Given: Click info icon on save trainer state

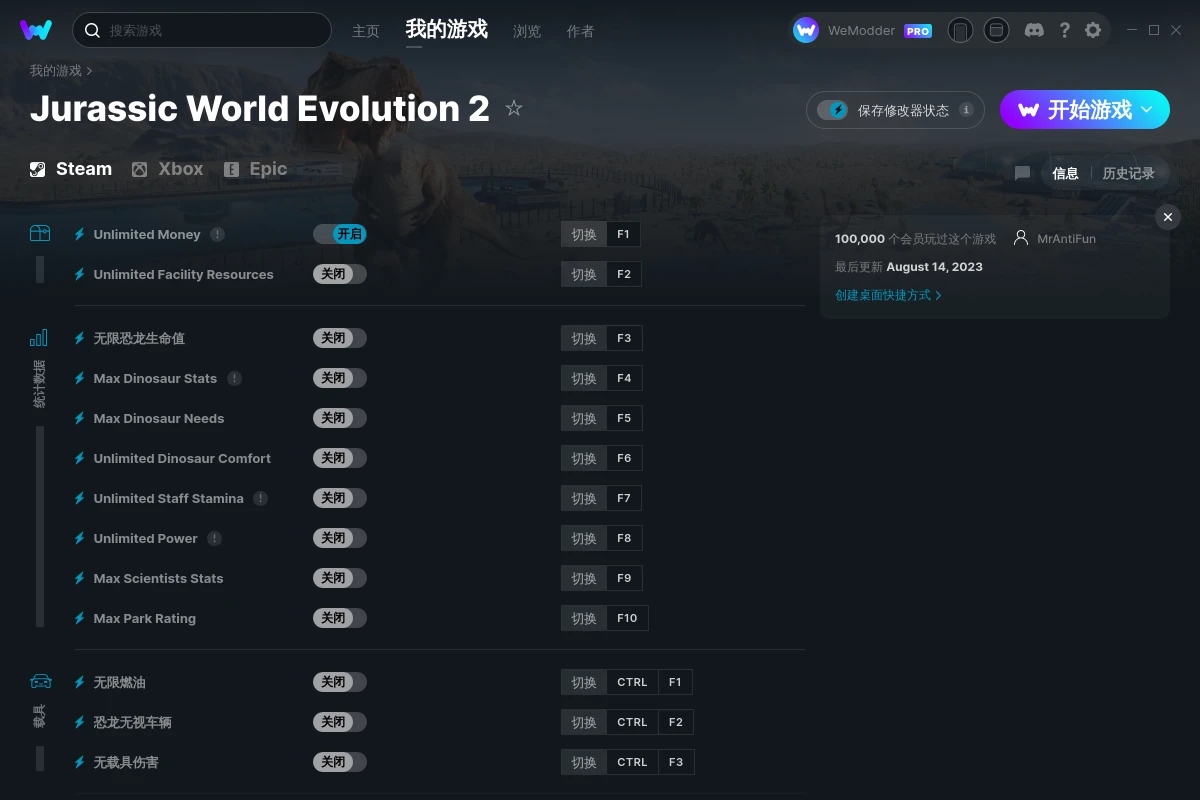Looking at the screenshot, I should [x=966, y=110].
